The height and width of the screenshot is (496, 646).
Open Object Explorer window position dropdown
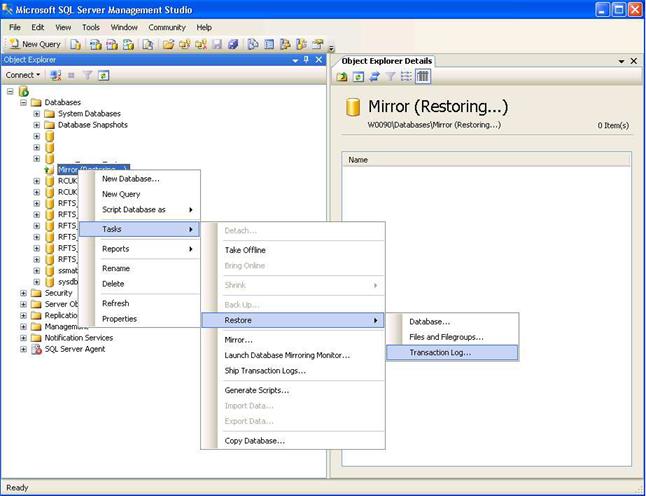point(295,61)
